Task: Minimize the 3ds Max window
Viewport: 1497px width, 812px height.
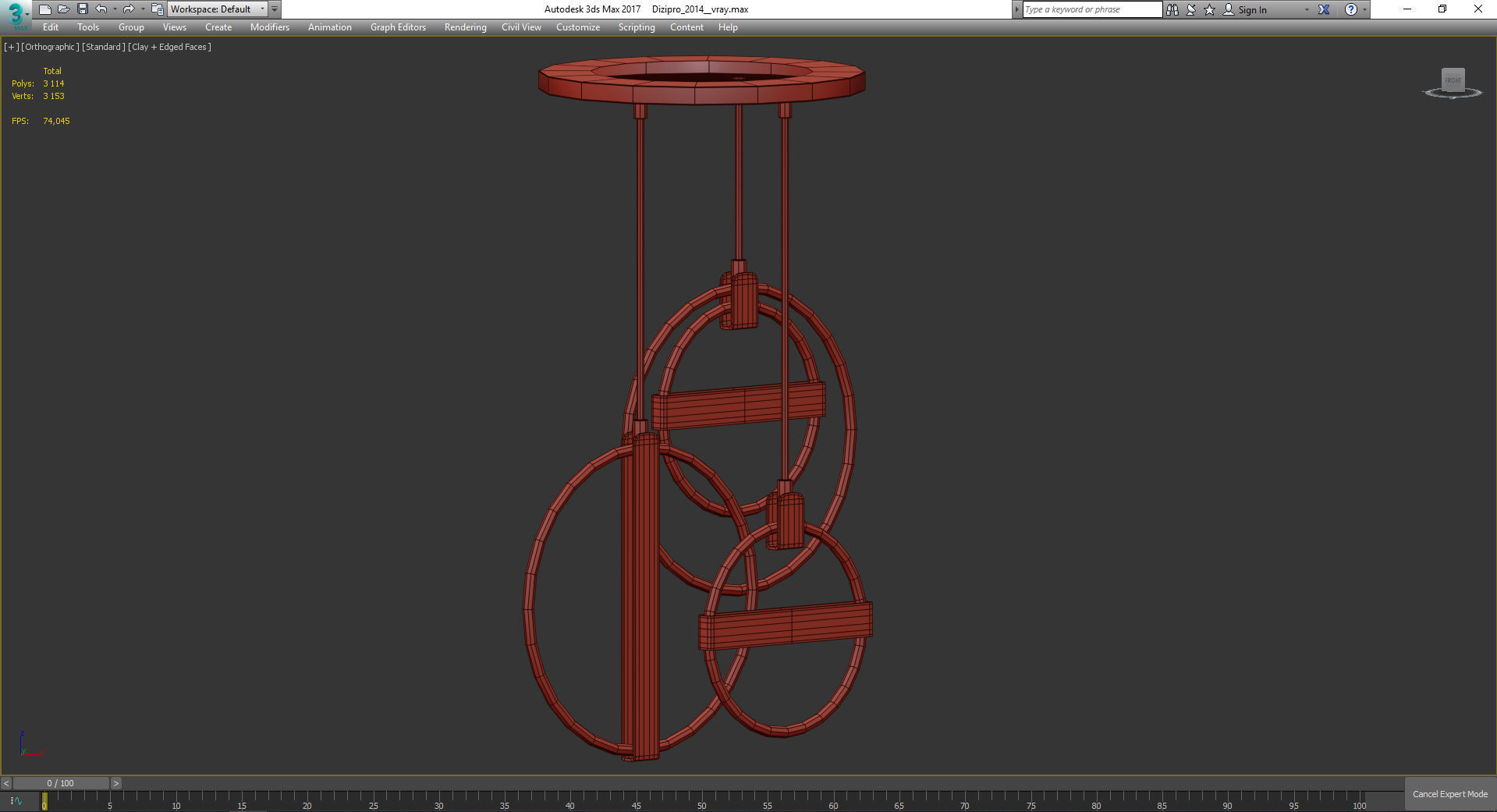Action: 1407,9
